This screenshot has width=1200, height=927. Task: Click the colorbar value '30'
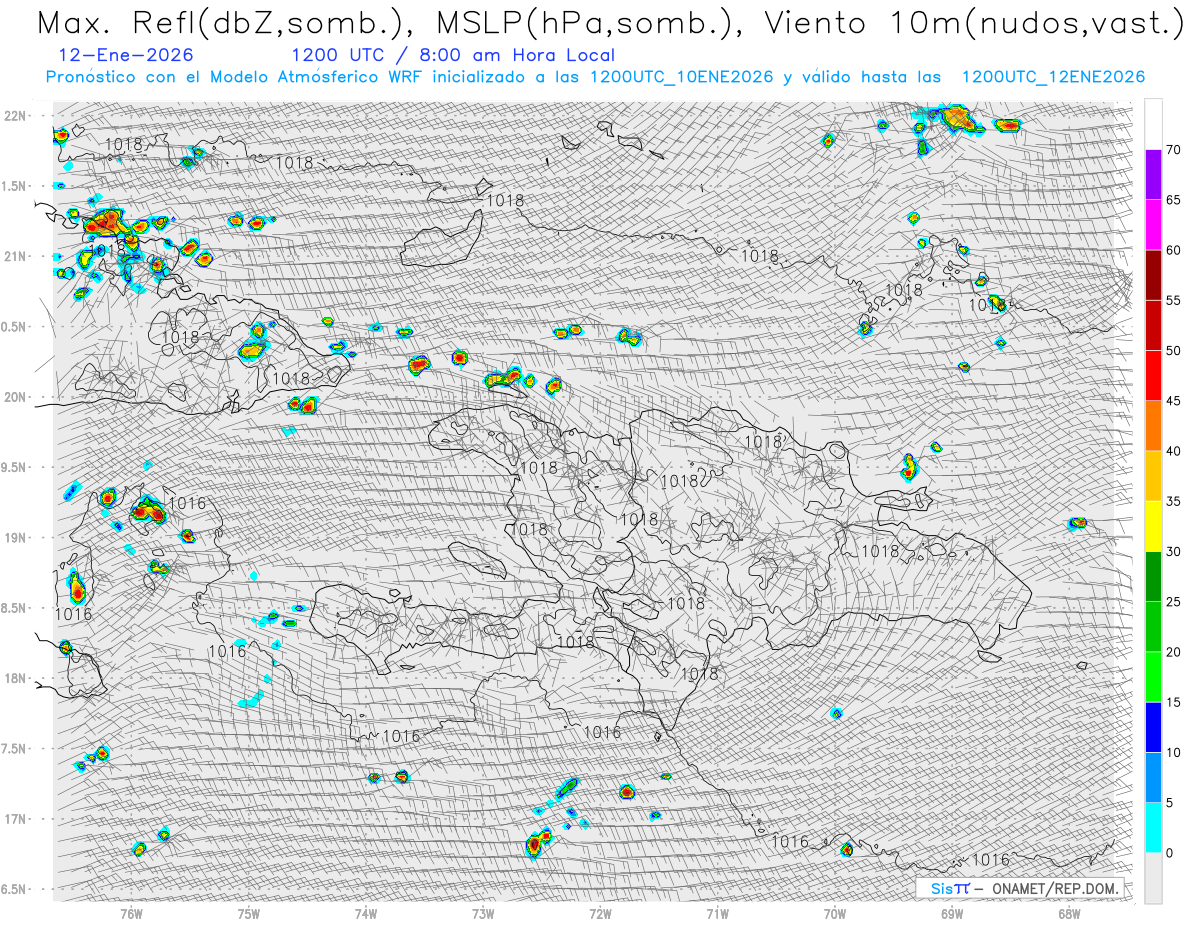coord(1173,551)
